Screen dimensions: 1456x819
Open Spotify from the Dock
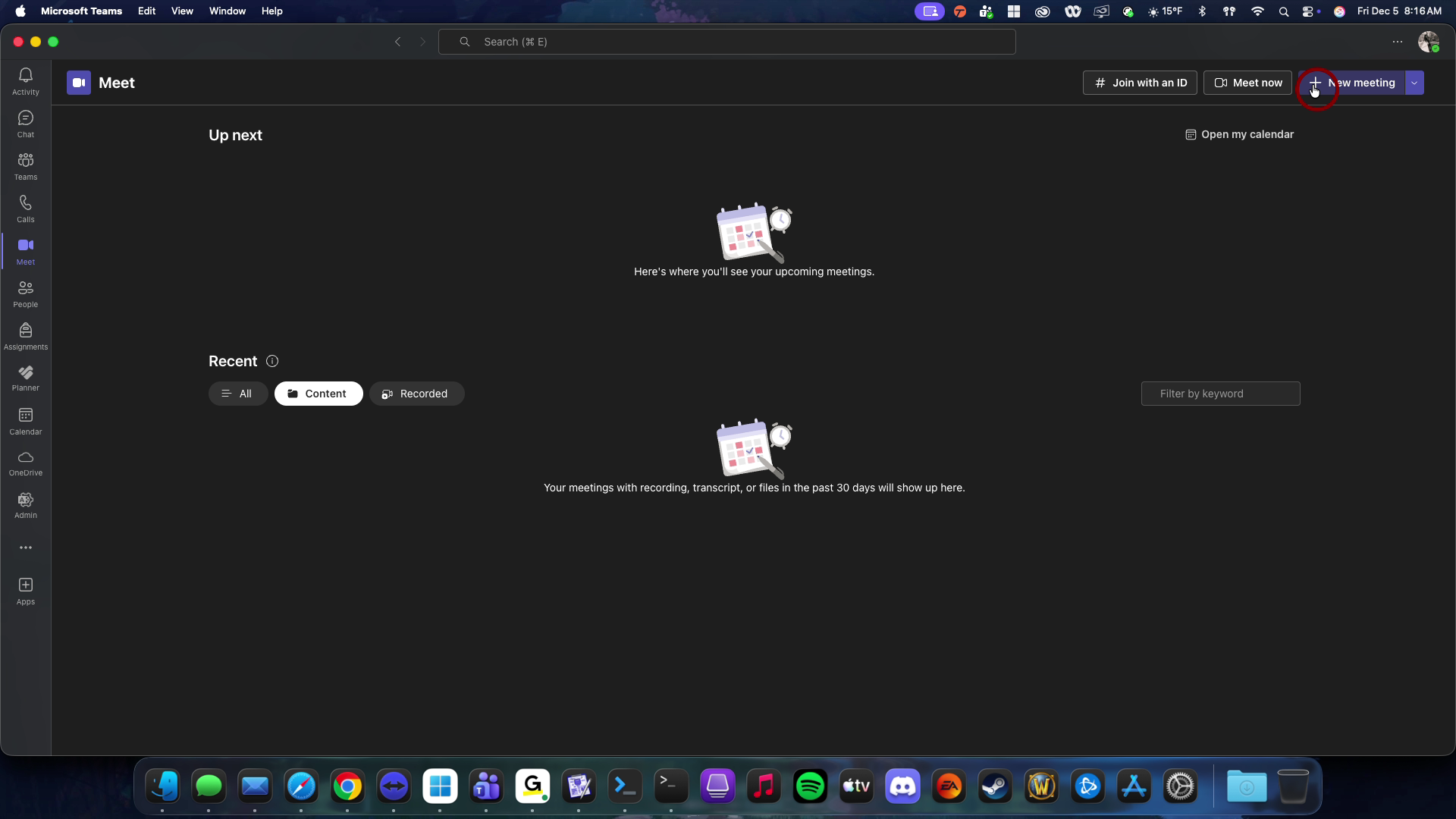pos(810,786)
